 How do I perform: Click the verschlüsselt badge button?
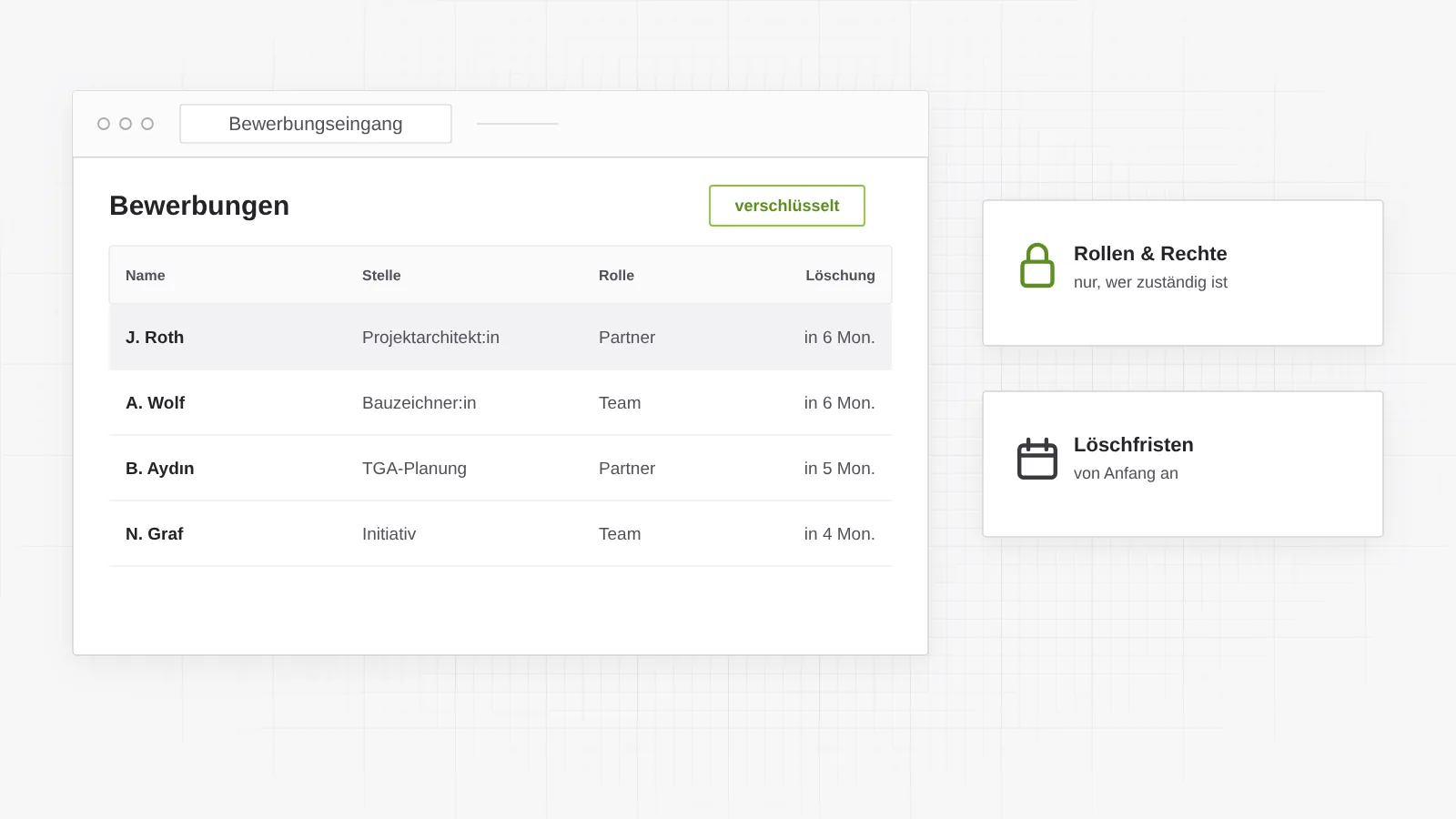click(x=787, y=206)
